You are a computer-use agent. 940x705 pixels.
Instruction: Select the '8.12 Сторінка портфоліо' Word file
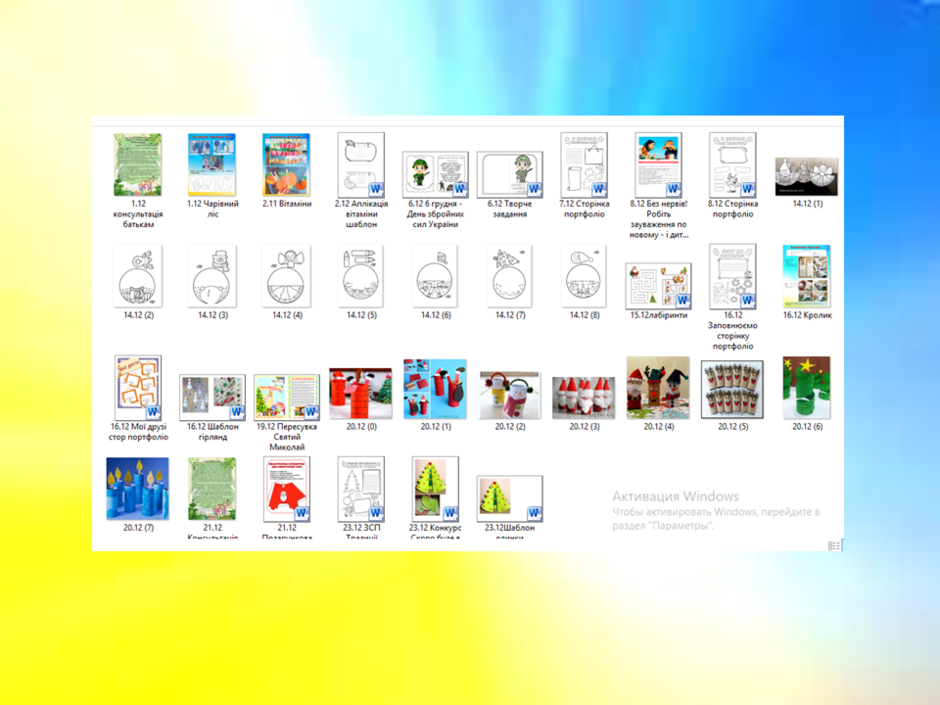pos(733,165)
